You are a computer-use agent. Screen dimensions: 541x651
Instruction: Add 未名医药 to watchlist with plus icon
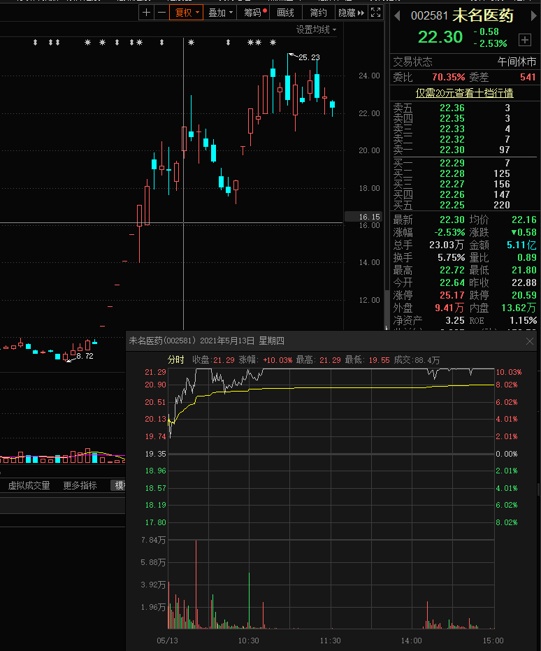click(525, 40)
